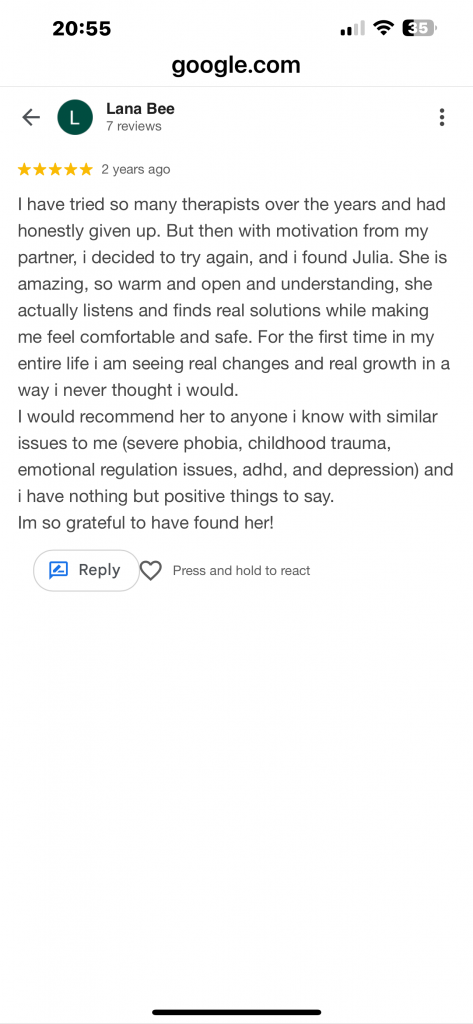This screenshot has width=473, height=1024.
Task: Tap the paragraph starting I have tried
Action: tap(233, 297)
